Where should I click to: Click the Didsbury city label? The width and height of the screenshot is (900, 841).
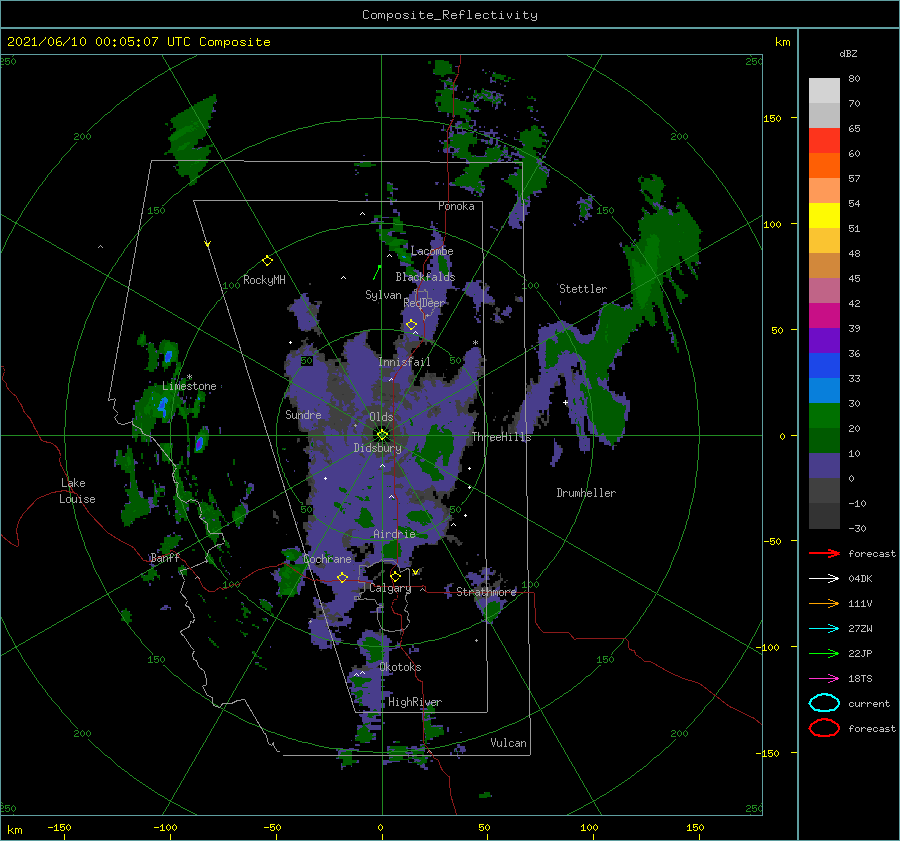[x=377, y=448]
